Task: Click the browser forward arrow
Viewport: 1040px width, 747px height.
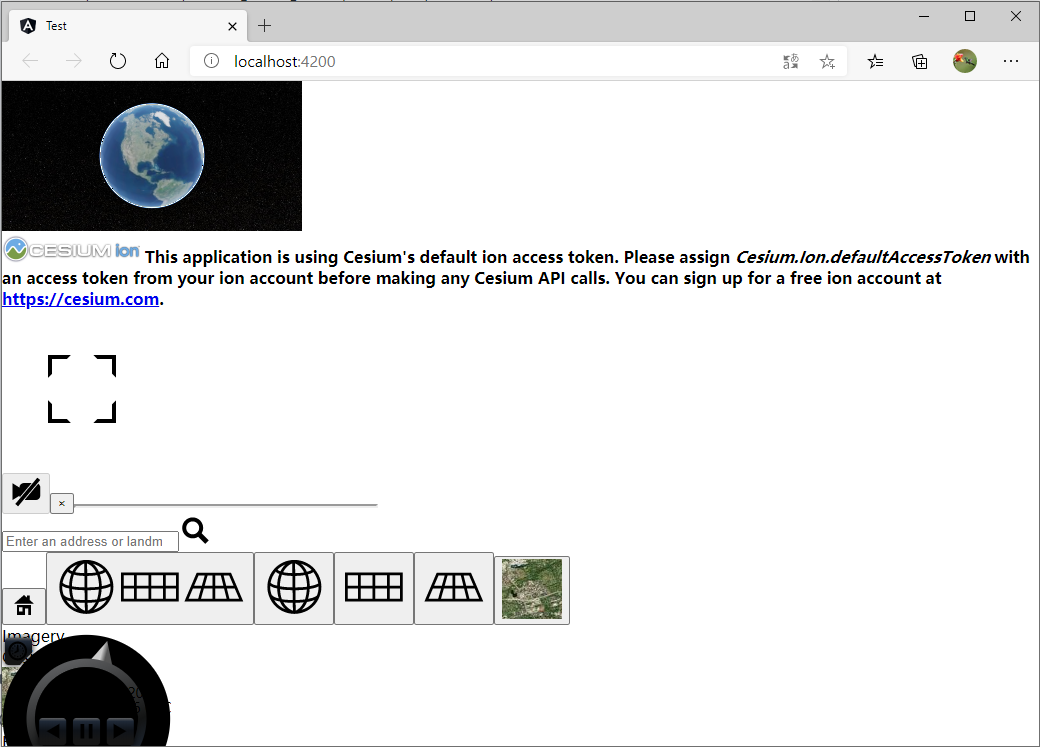Action: [x=74, y=62]
